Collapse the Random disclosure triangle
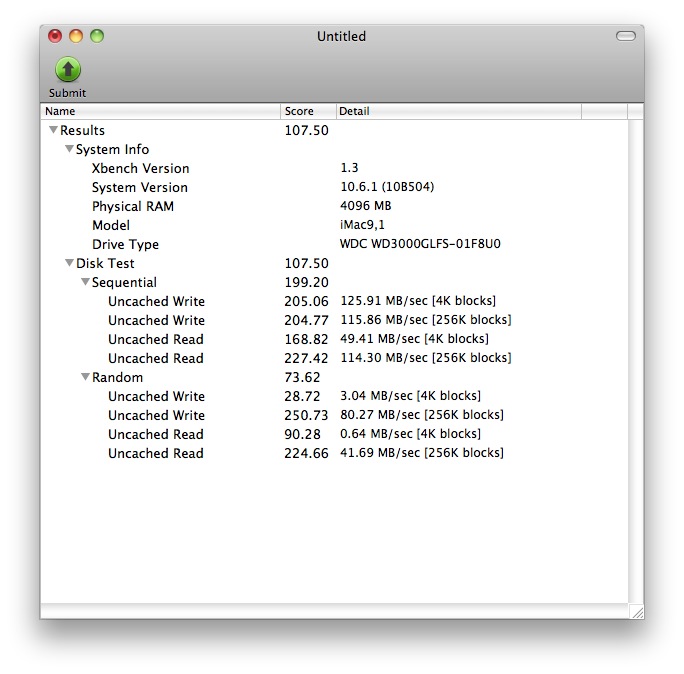The image size is (684, 674). (85, 376)
